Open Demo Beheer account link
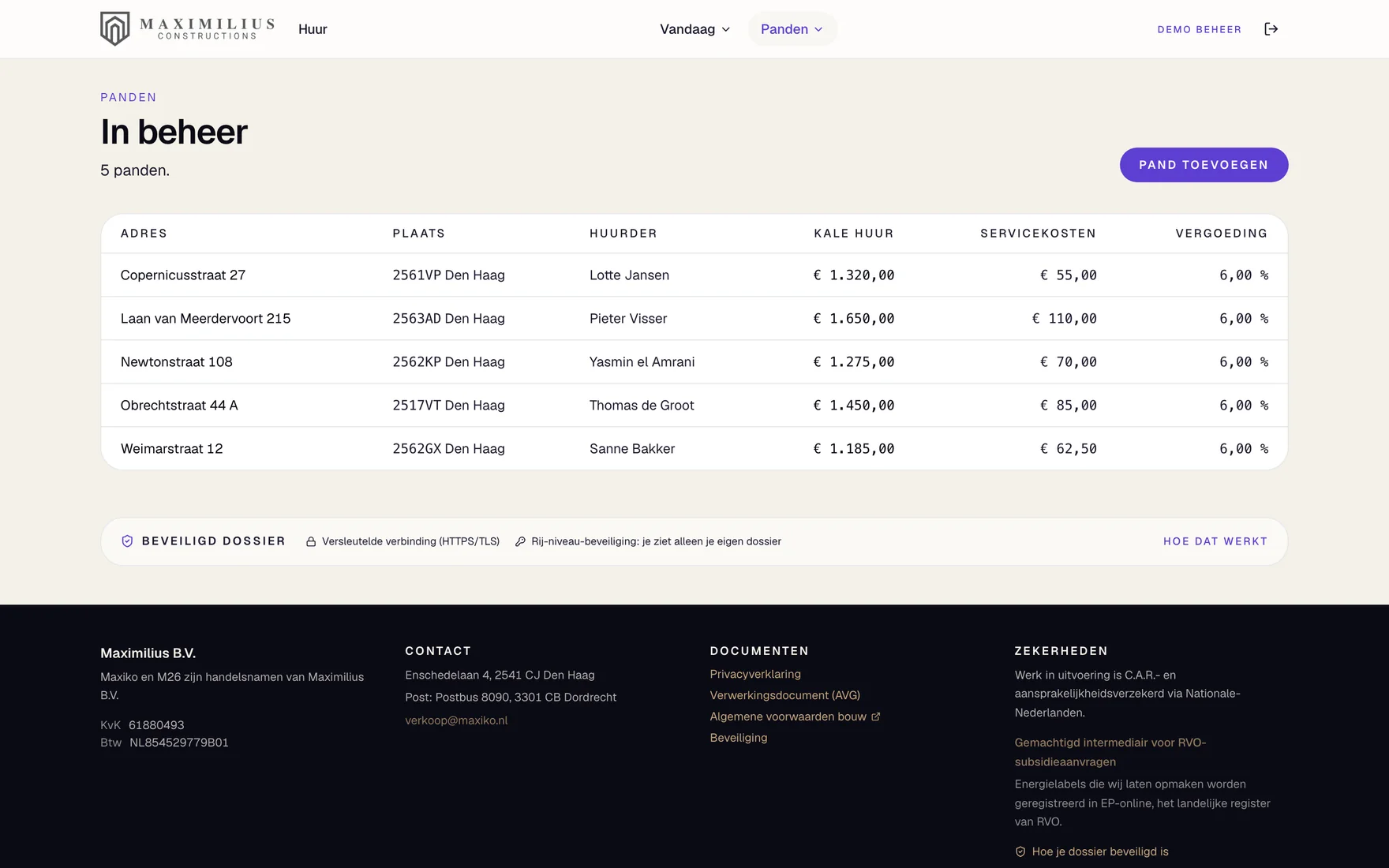 (1199, 29)
